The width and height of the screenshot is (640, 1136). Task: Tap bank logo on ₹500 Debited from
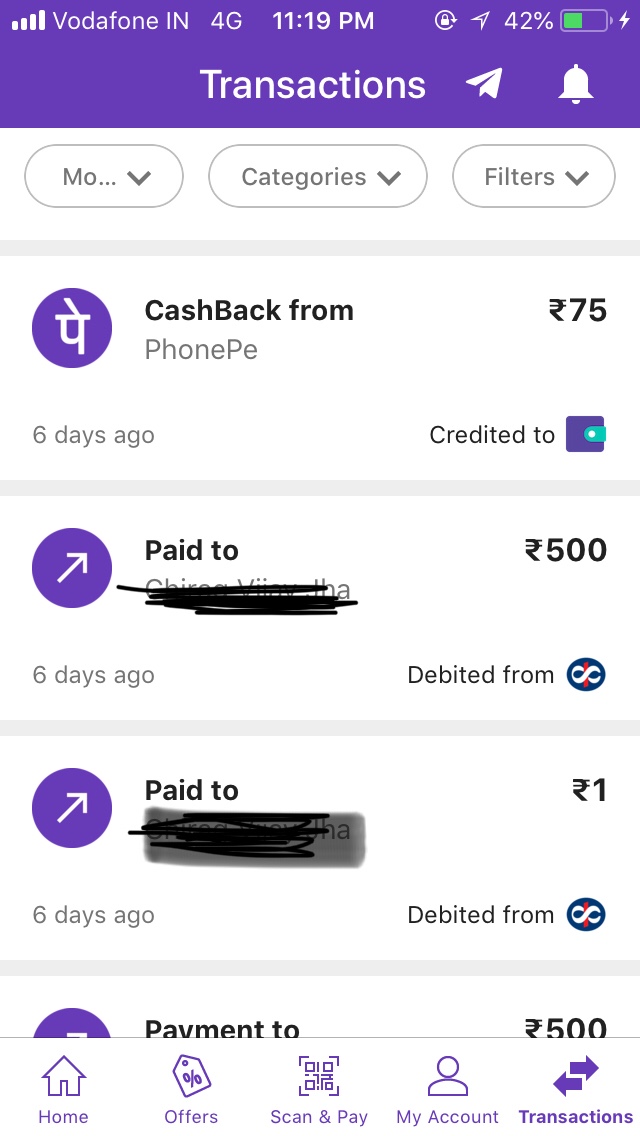(x=586, y=675)
